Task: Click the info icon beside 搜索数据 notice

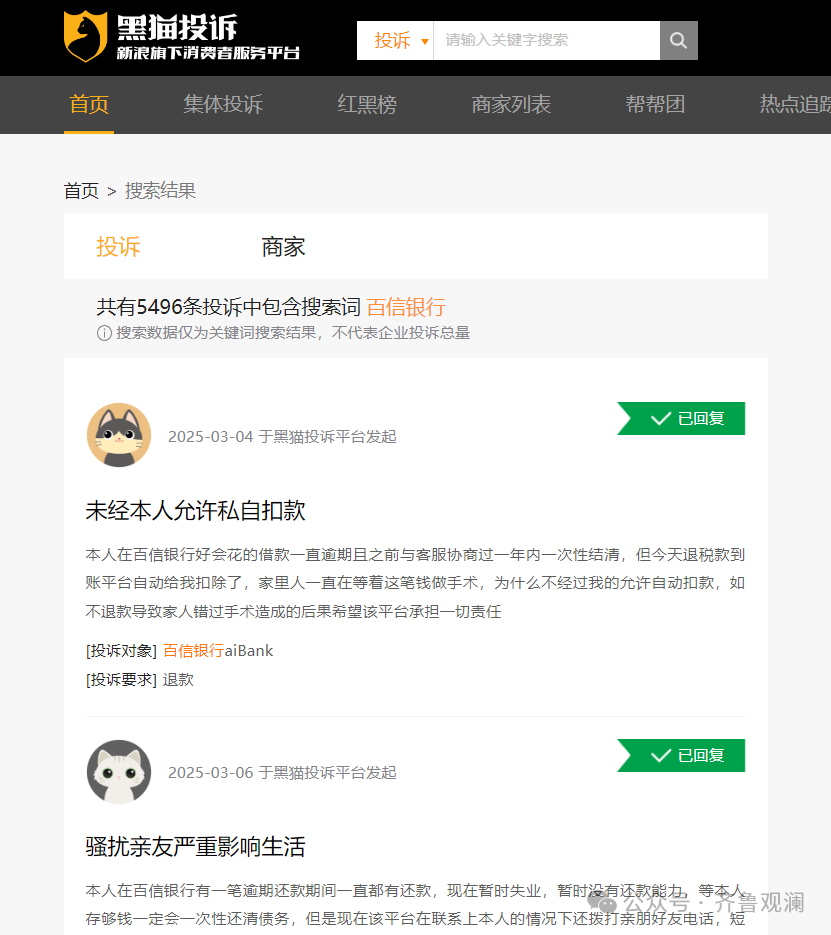Action: pyautogui.click(x=104, y=333)
